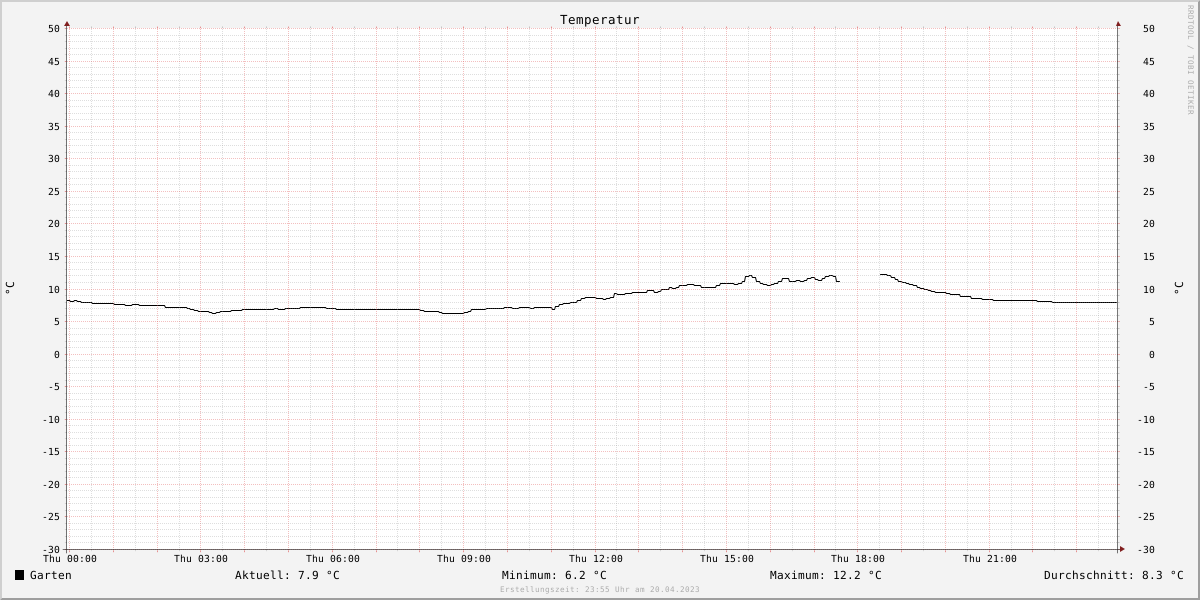The image size is (1200, 600).
Task: Click the "Durchschnitt: 8.3 °C" statistic
Action: 1114,575
